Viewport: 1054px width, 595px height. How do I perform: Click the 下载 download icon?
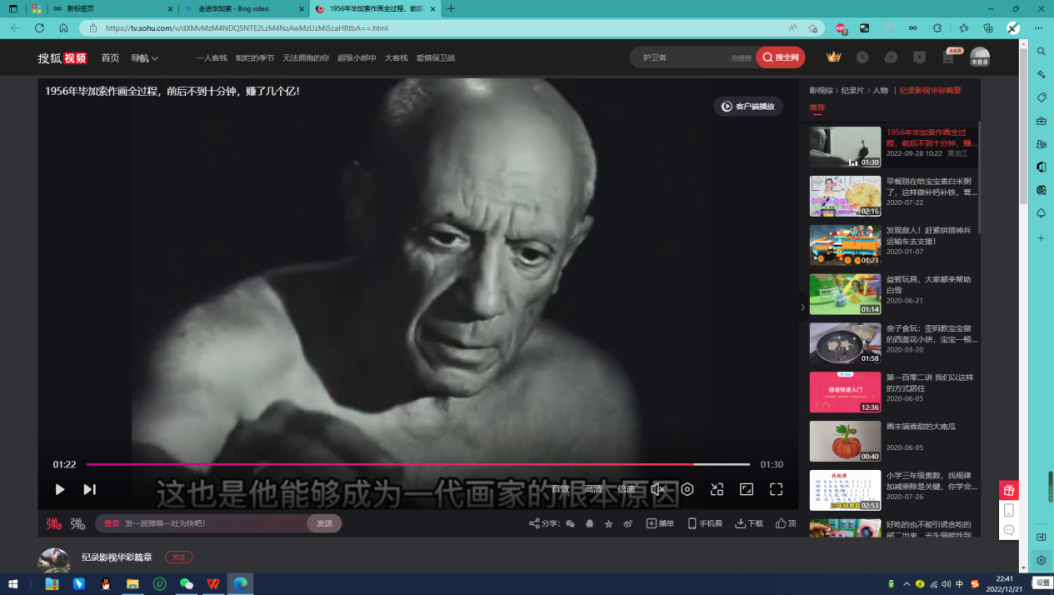tap(749, 523)
